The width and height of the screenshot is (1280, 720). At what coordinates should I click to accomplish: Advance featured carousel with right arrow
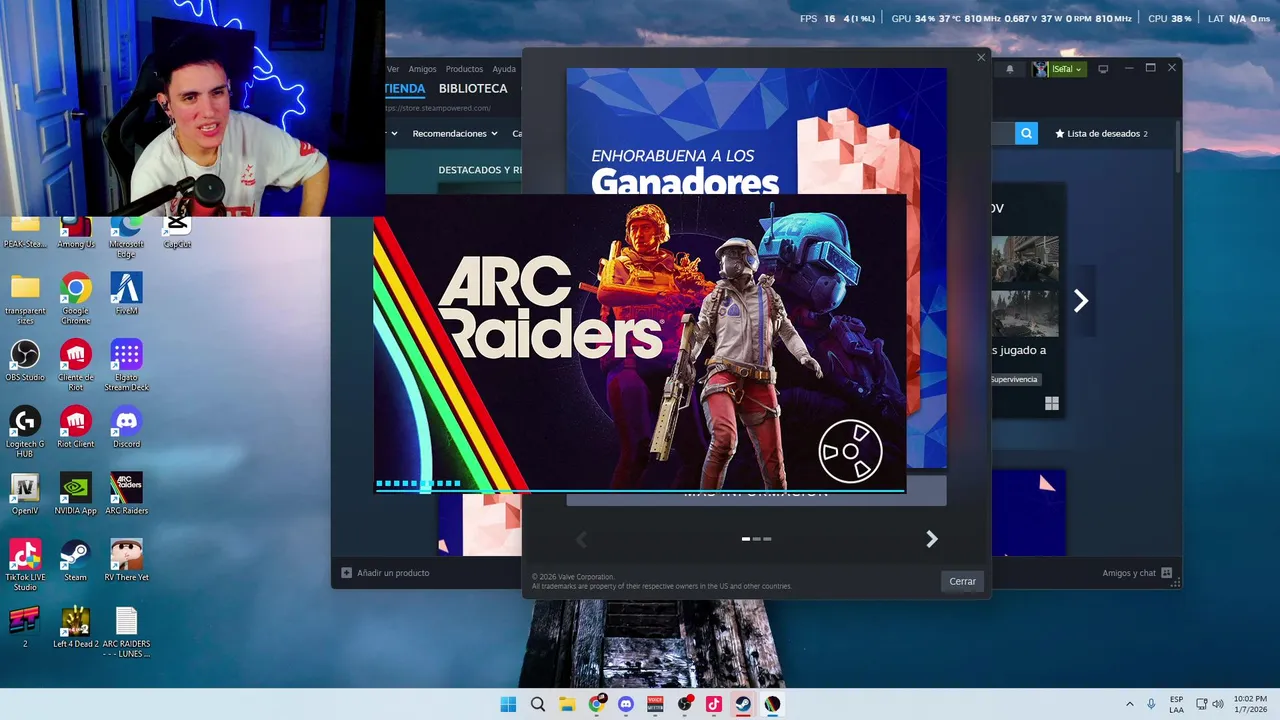[x=1080, y=301]
